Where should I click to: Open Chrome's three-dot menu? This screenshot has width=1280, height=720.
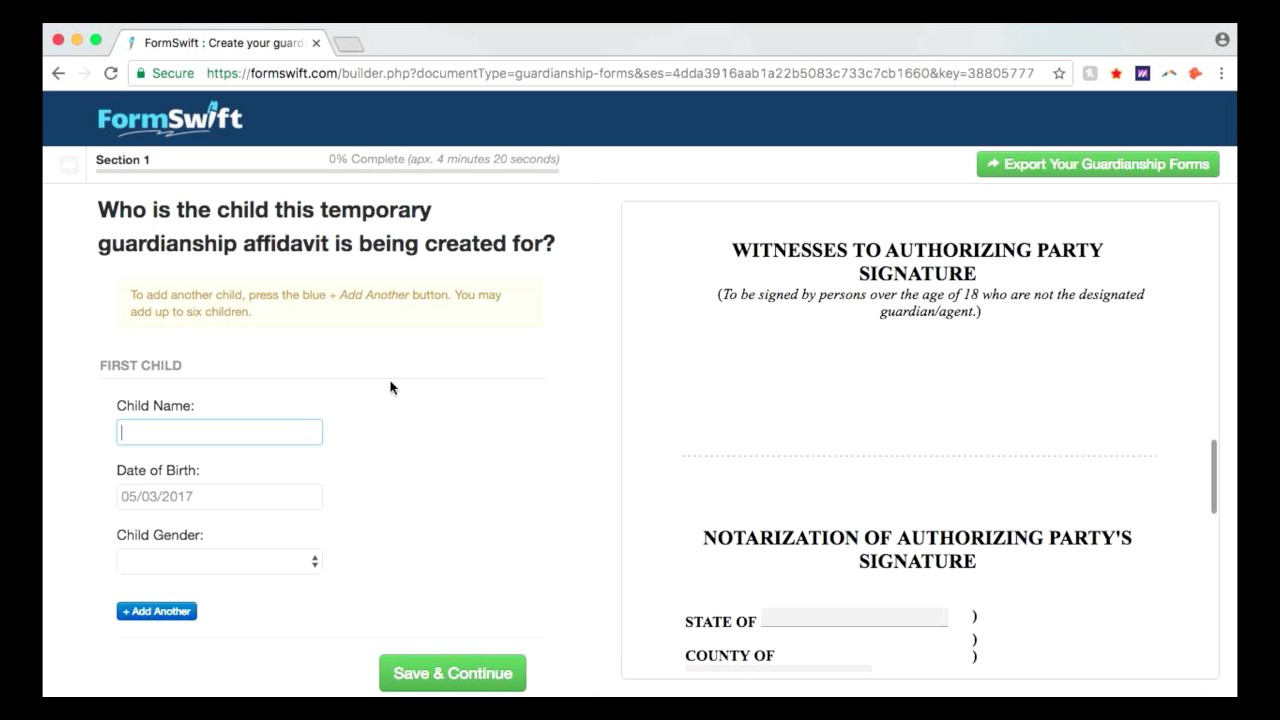[1221, 73]
